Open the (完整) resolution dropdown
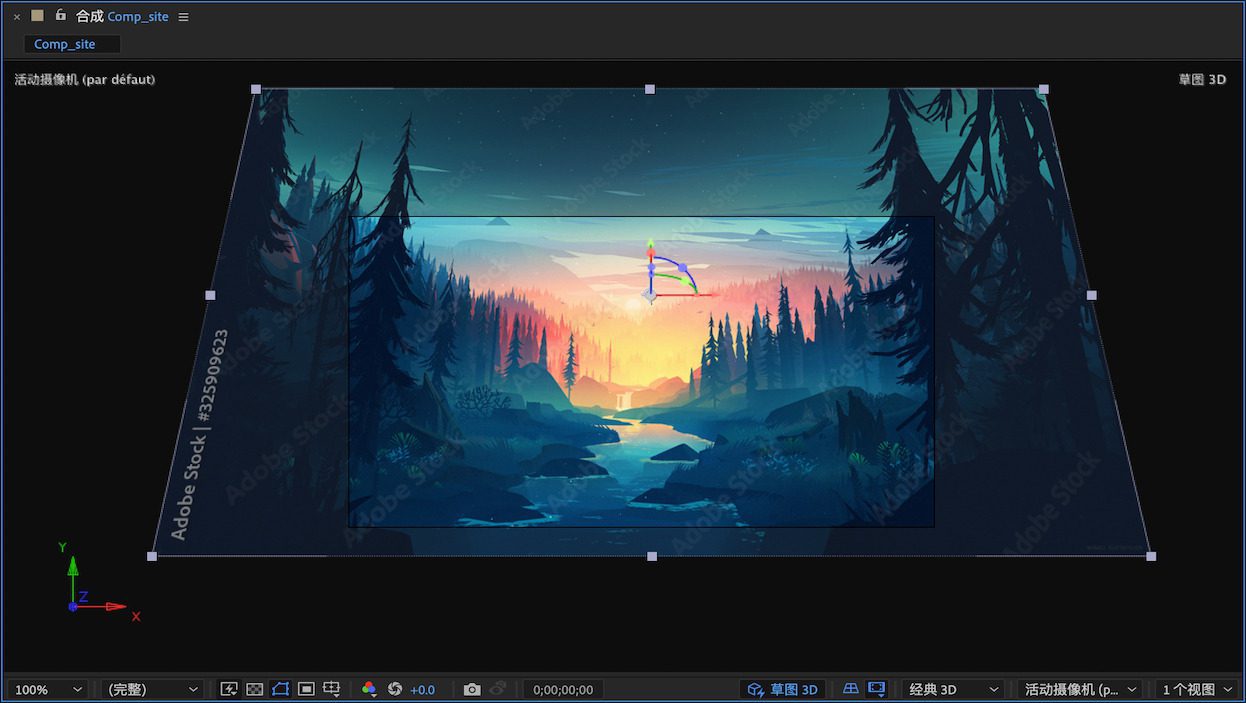 (152, 689)
